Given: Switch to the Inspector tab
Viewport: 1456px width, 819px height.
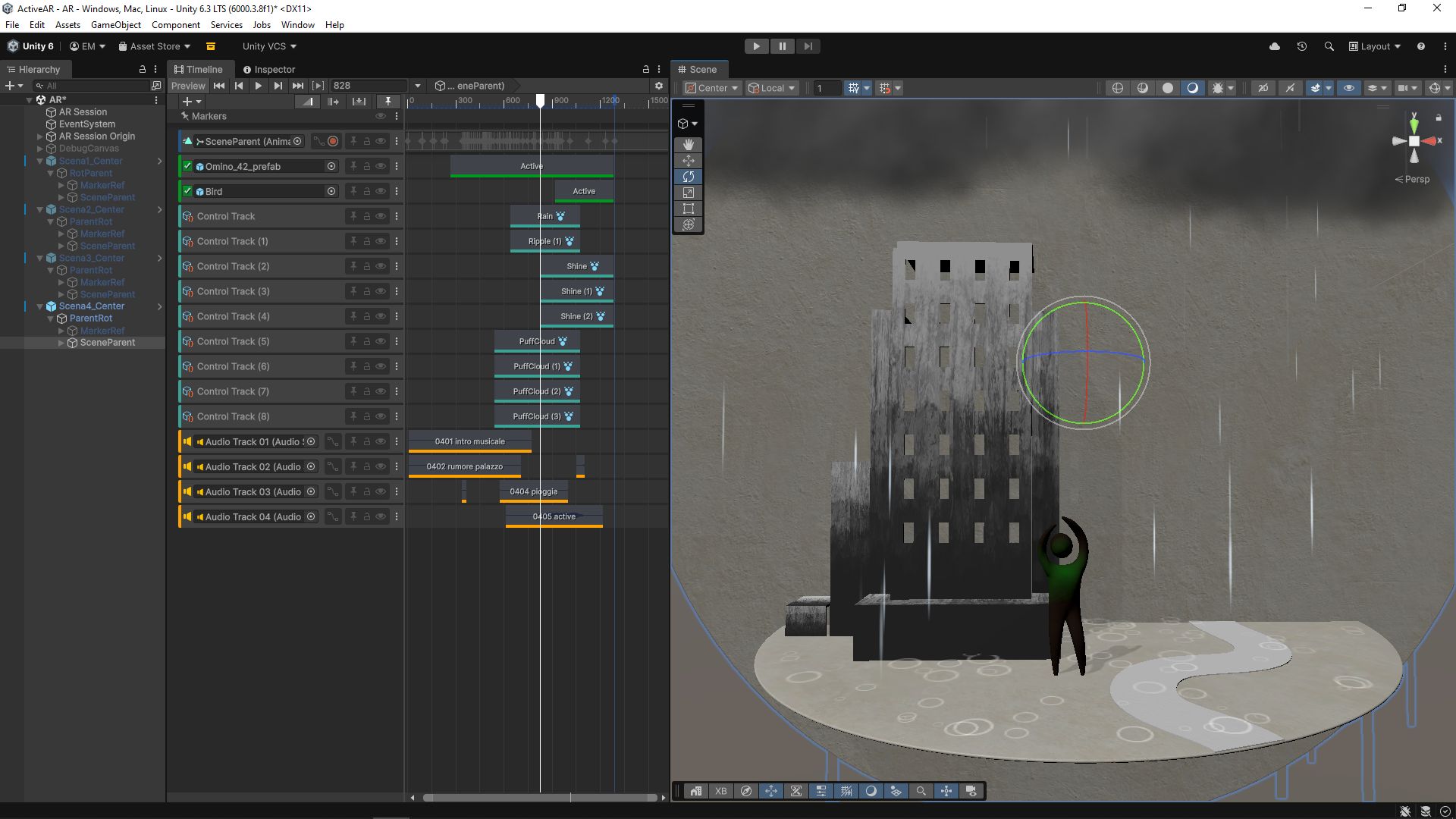Looking at the screenshot, I should 269,69.
